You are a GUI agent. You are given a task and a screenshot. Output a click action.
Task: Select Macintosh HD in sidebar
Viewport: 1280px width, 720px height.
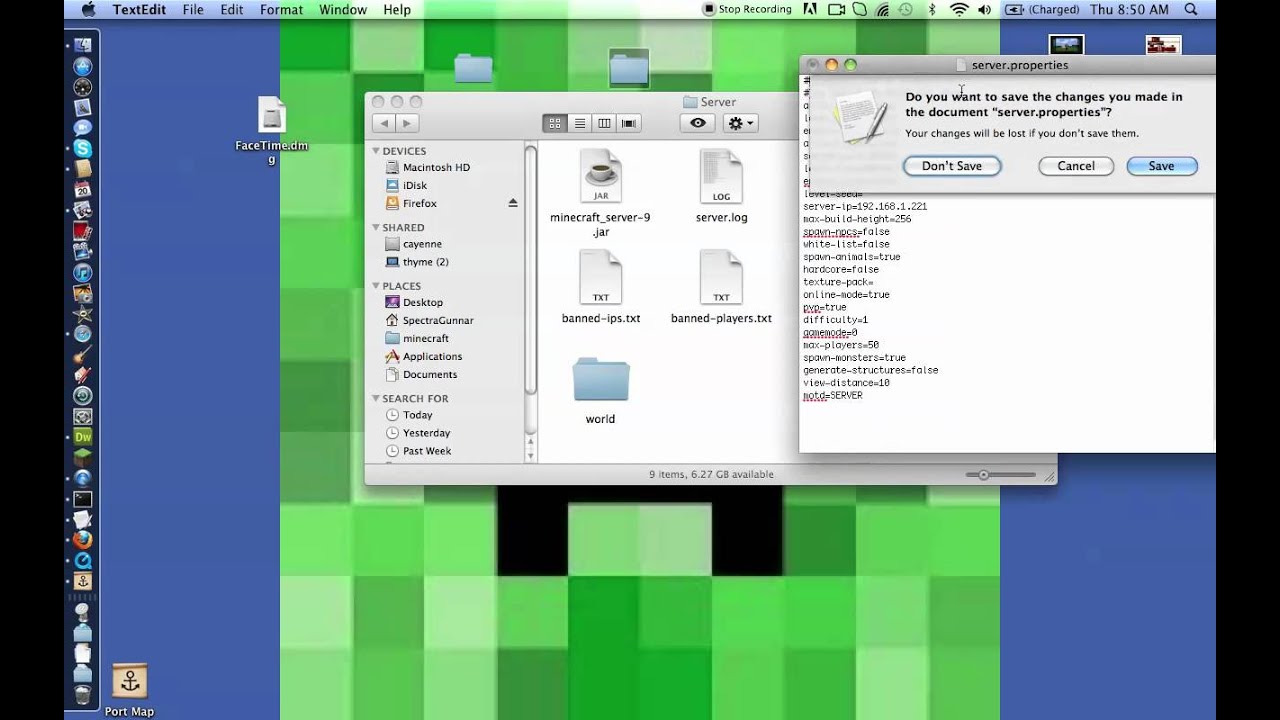(436, 167)
